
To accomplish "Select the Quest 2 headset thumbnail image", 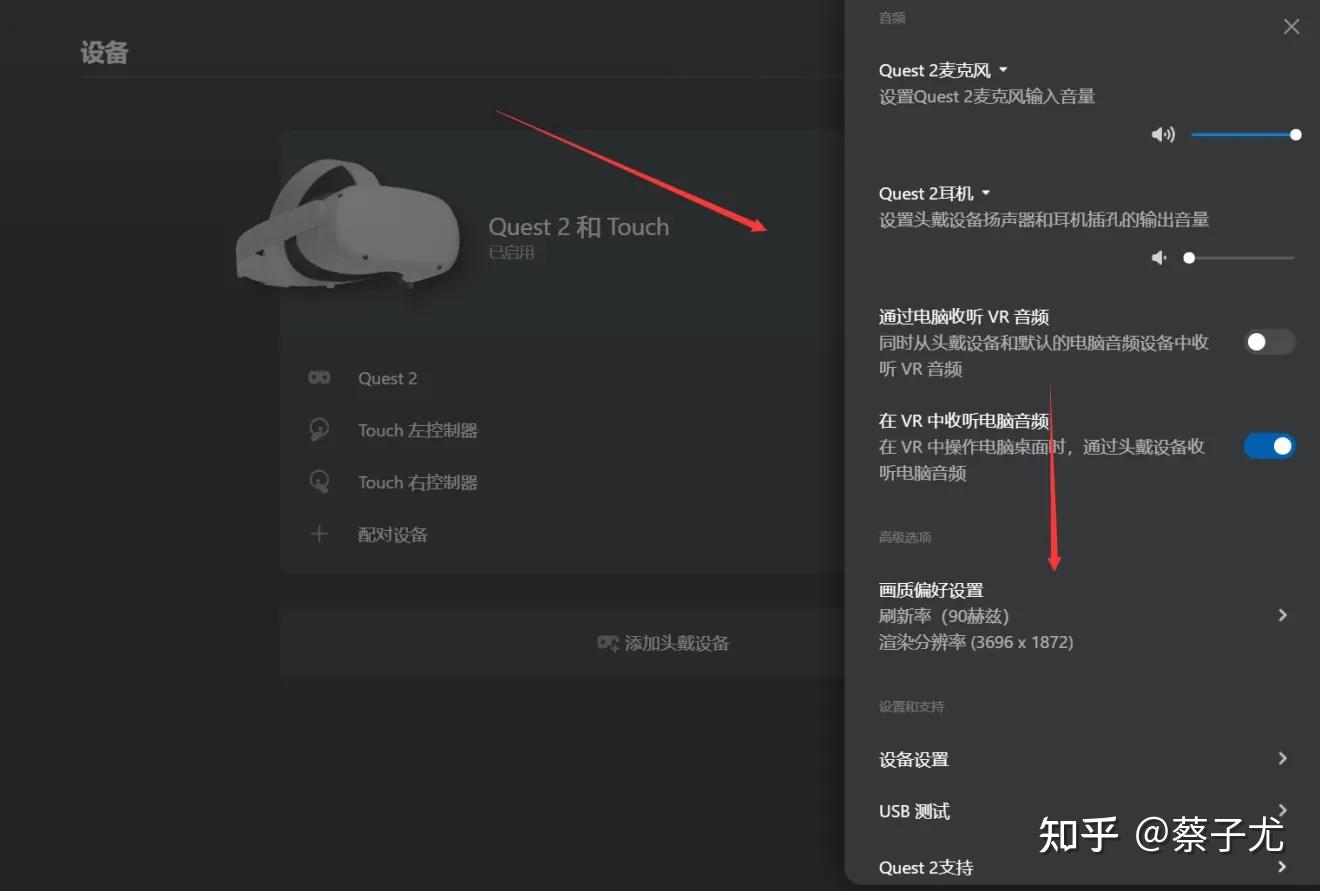I will point(348,222).
